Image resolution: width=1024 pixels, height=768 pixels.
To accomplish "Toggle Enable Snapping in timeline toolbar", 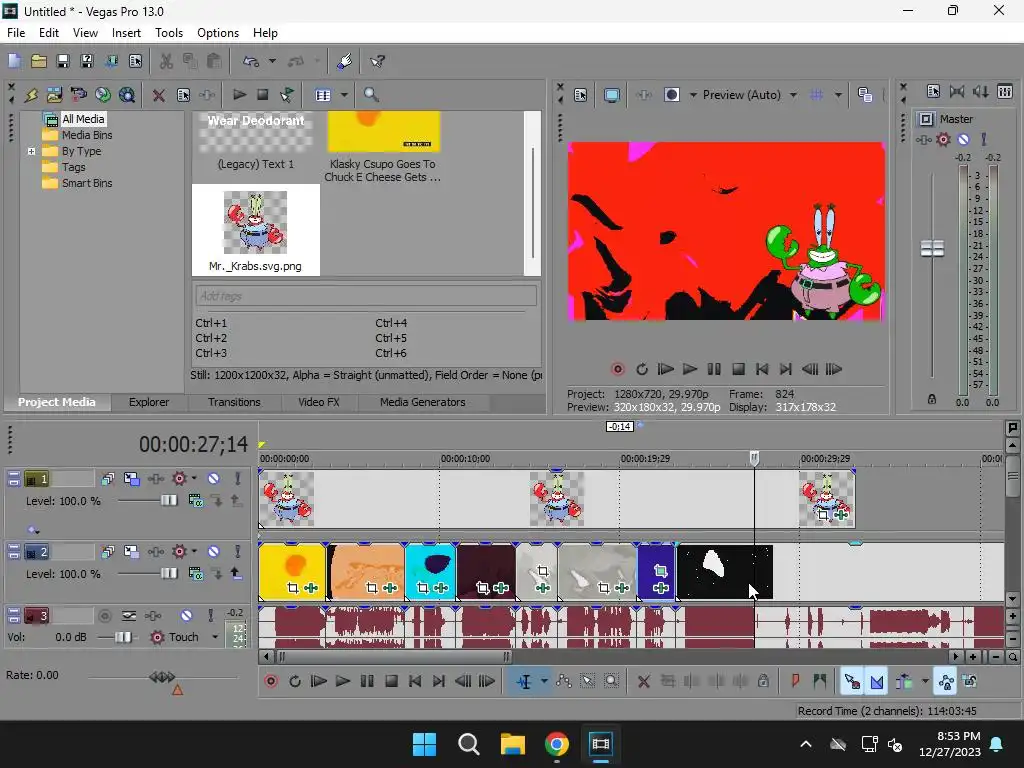I will point(852,682).
